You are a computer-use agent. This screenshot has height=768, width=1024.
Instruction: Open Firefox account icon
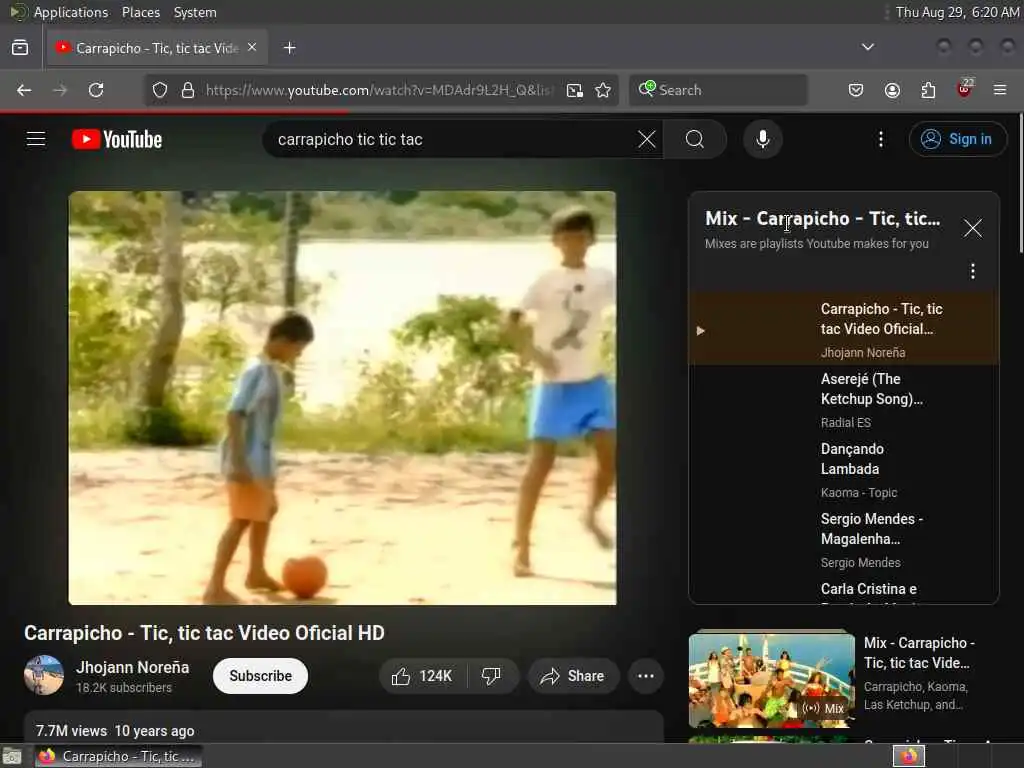[892, 90]
